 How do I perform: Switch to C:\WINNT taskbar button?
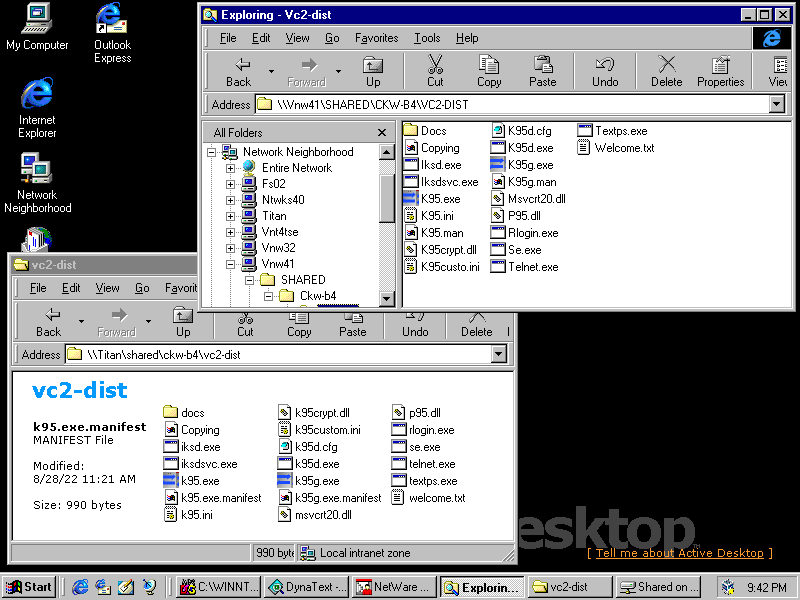(x=219, y=587)
